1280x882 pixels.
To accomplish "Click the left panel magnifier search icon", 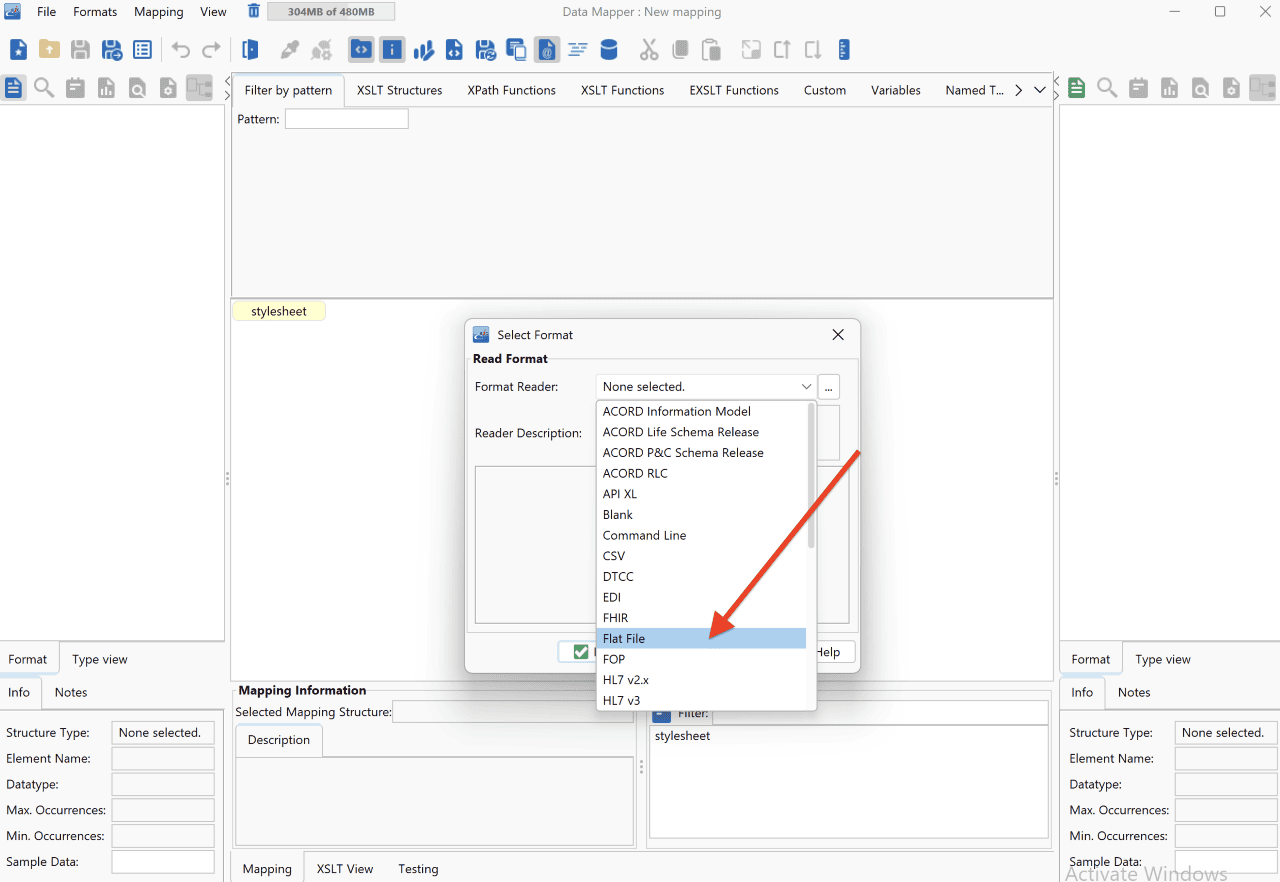I will 44,88.
